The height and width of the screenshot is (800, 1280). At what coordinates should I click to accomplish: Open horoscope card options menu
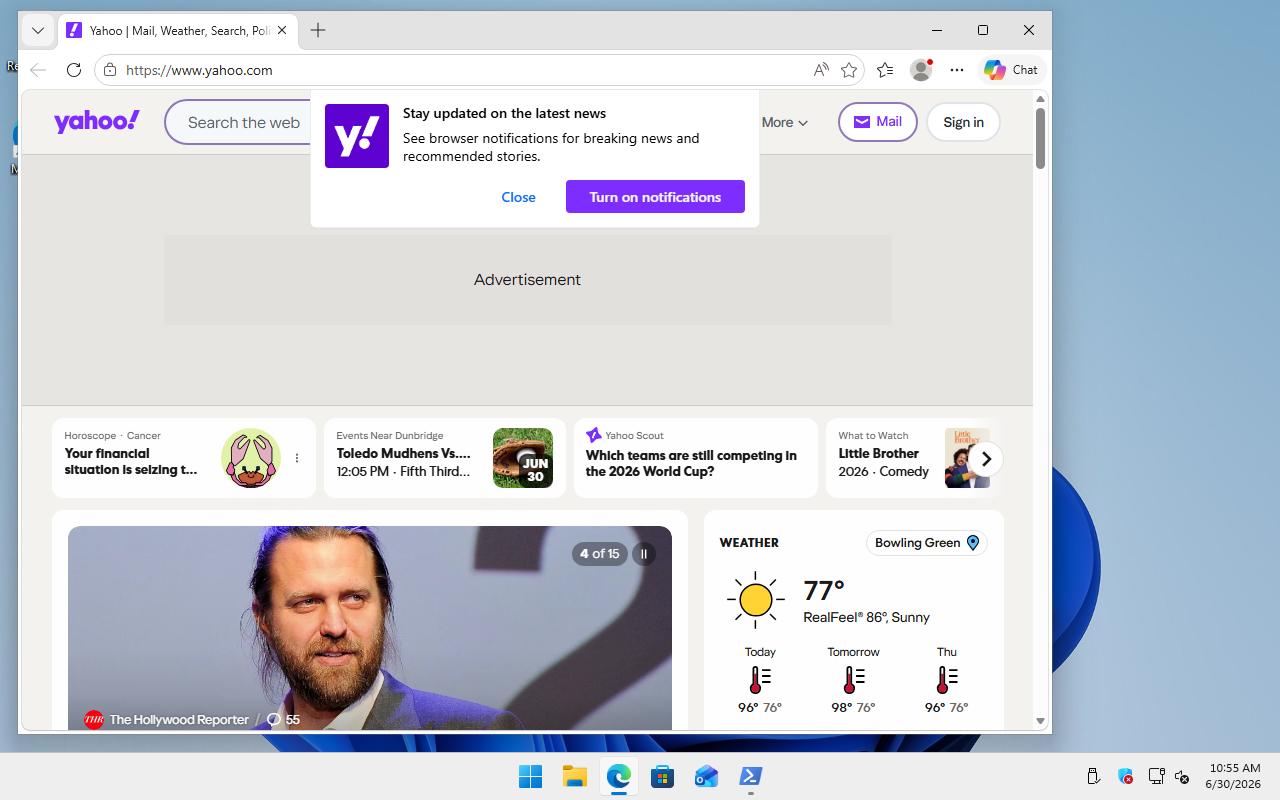point(297,458)
